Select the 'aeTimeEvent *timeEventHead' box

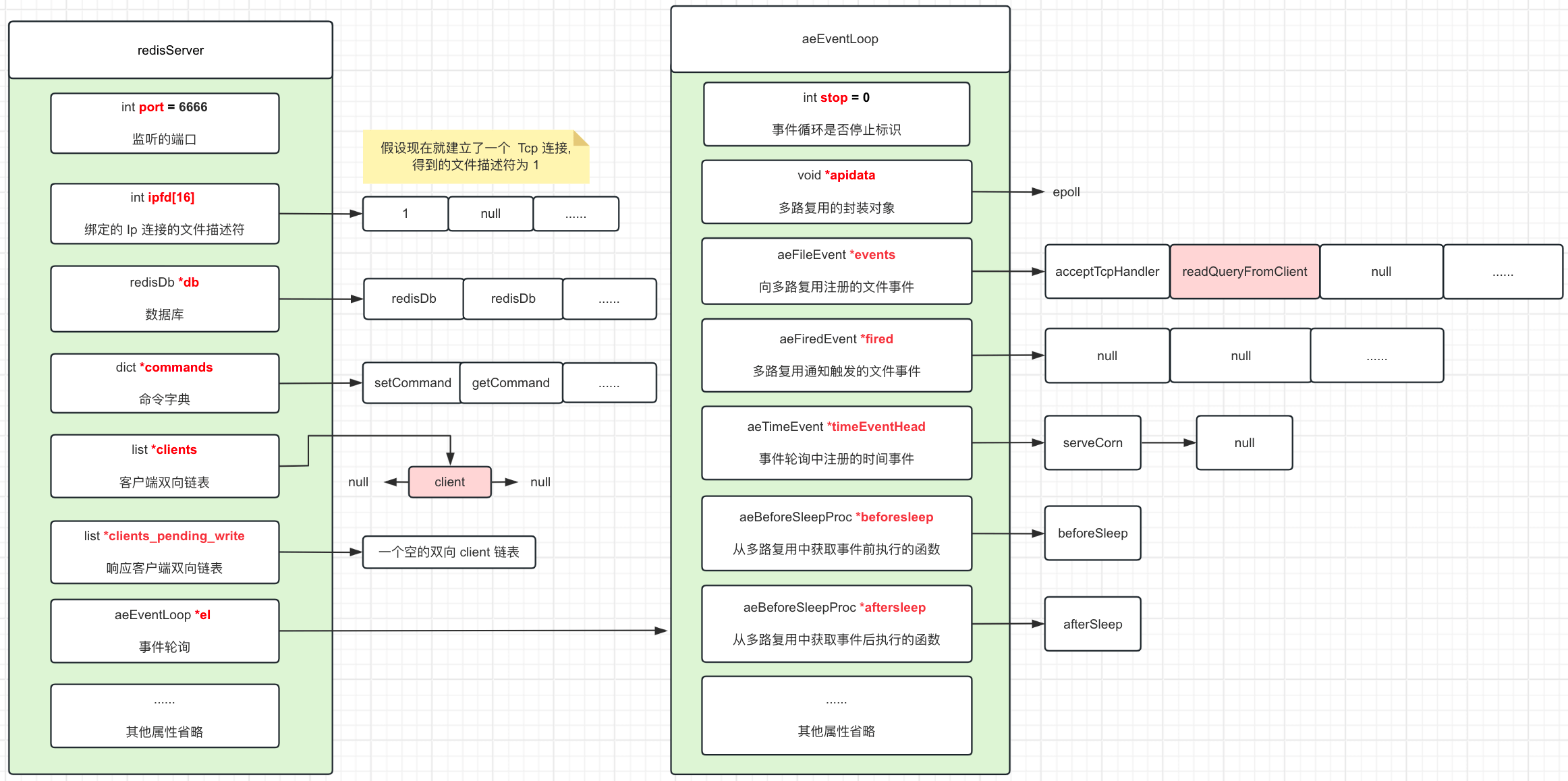coord(837,443)
